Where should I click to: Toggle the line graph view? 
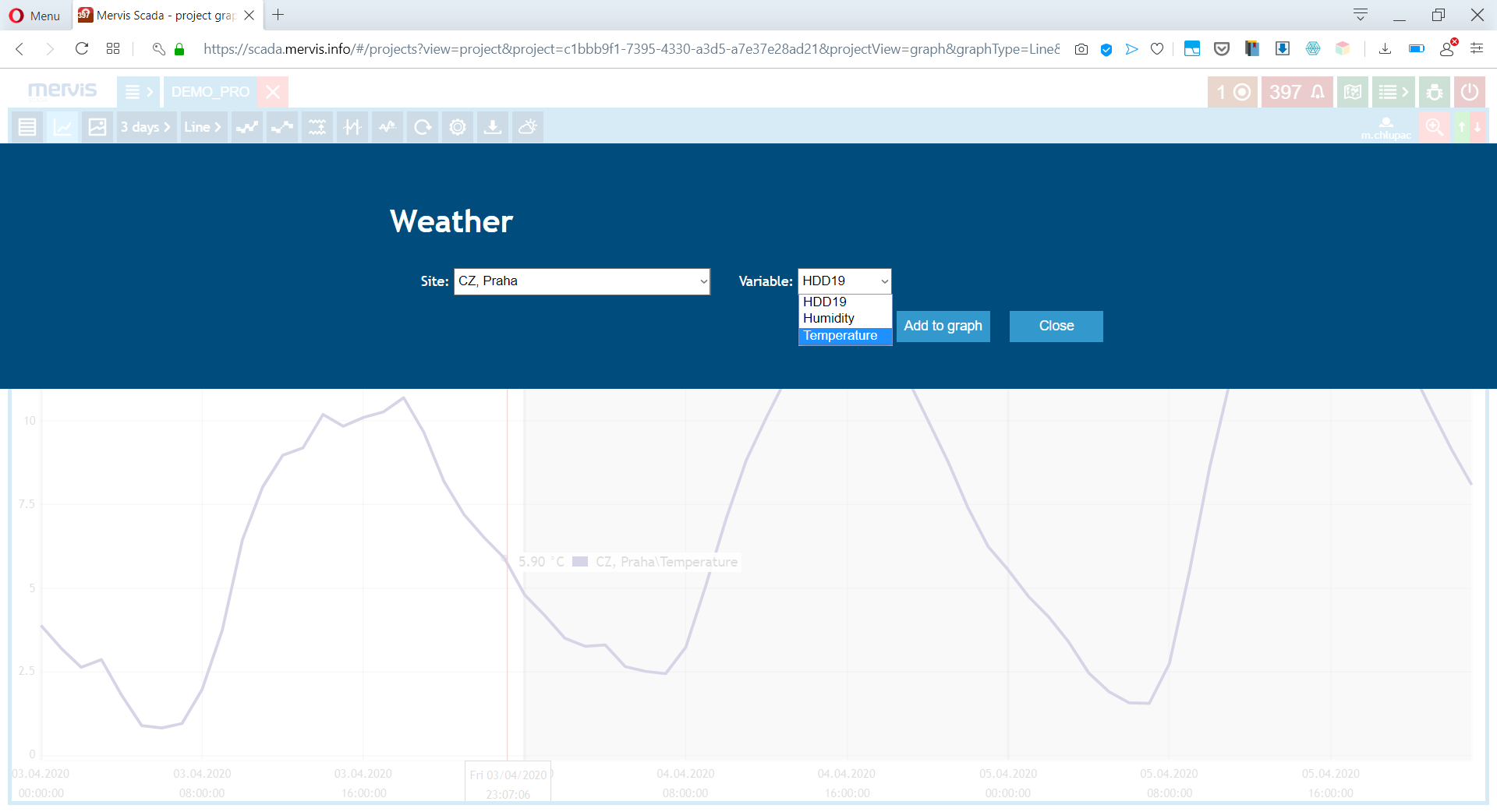62,126
